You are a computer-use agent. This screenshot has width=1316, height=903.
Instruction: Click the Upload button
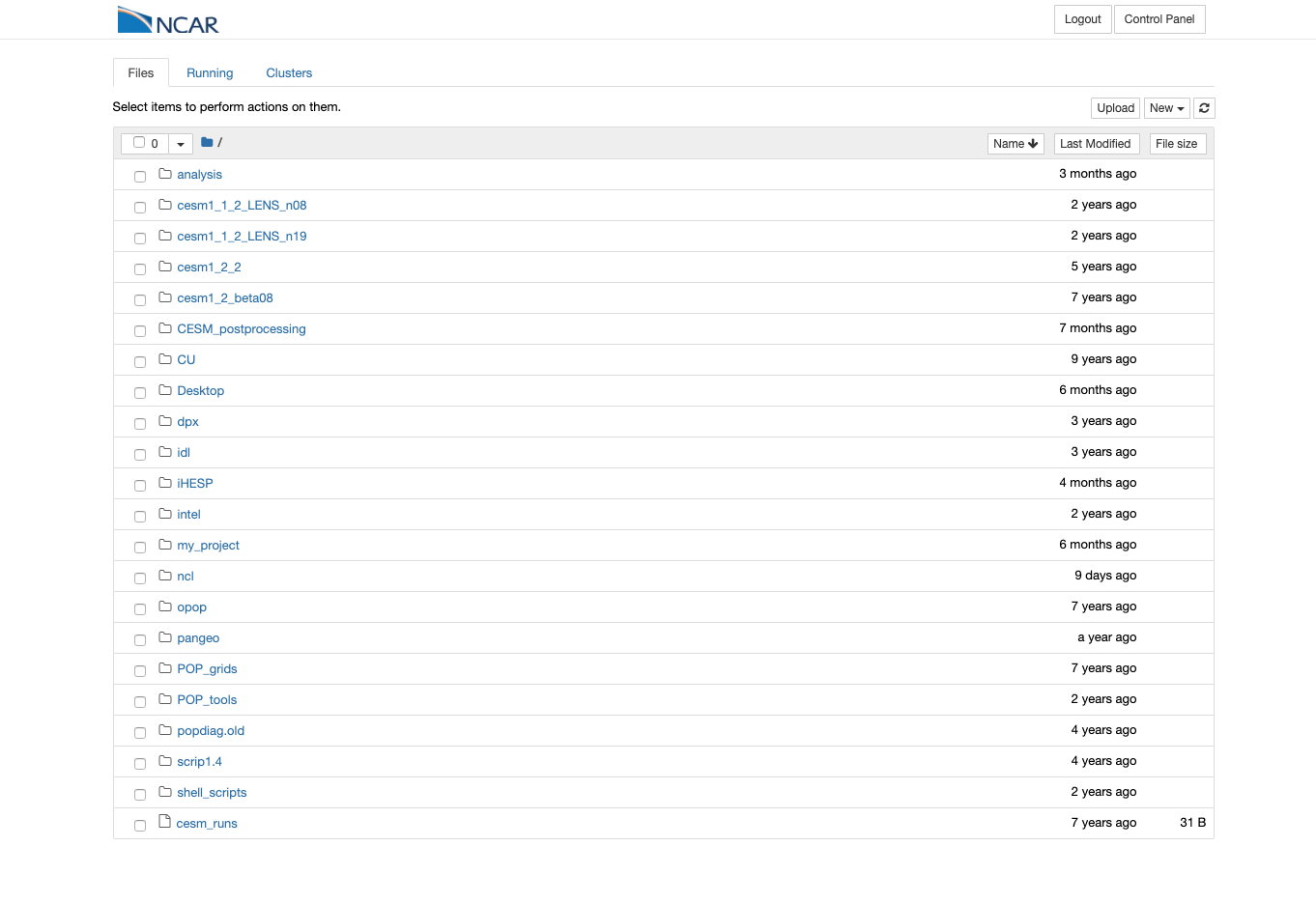tap(1115, 108)
